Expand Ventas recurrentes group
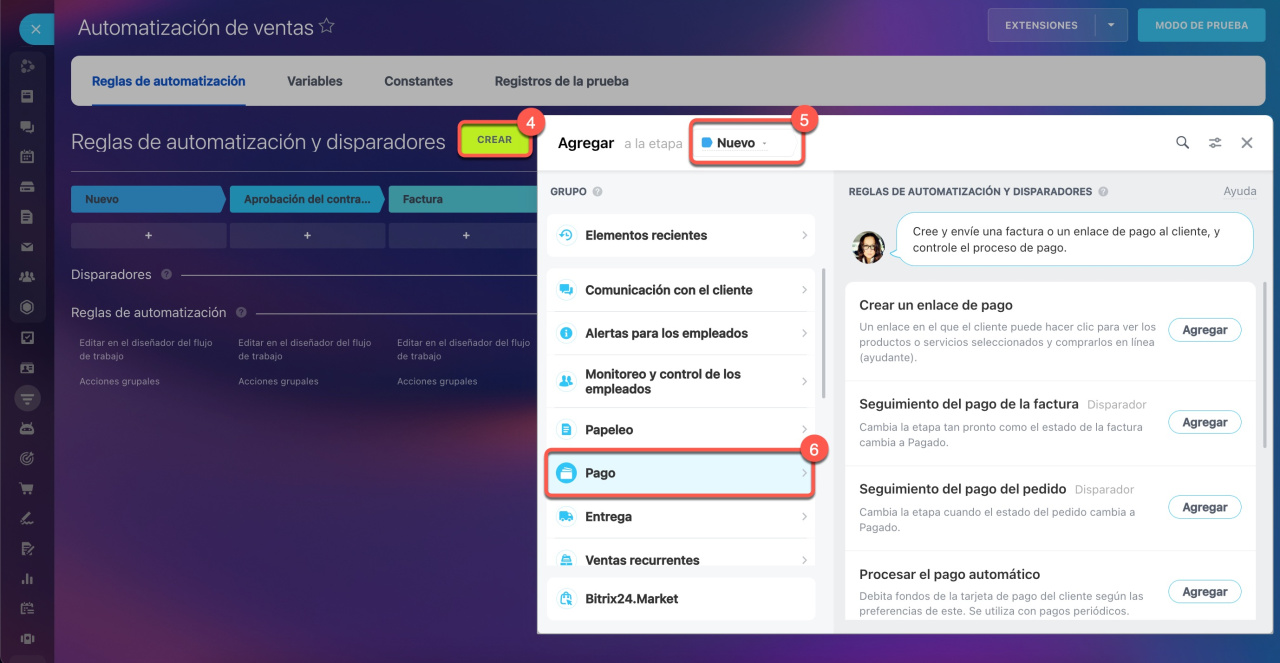1280x663 pixels. (x=681, y=559)
